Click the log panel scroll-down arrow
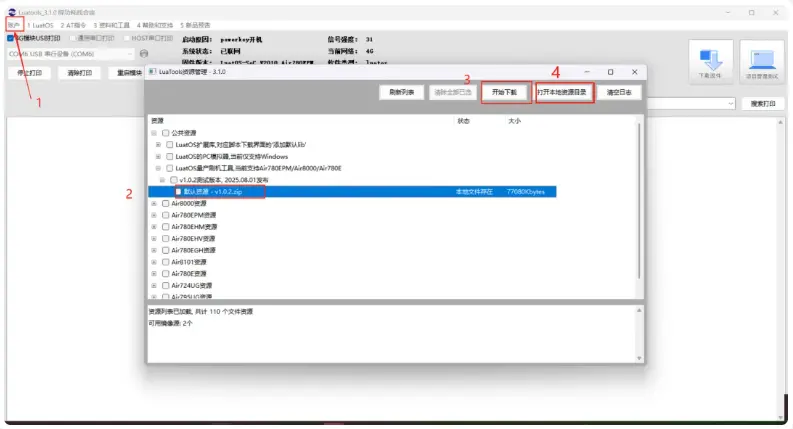Screen dimensions: 793x429 pyautogui.click(x=639, y=358)
